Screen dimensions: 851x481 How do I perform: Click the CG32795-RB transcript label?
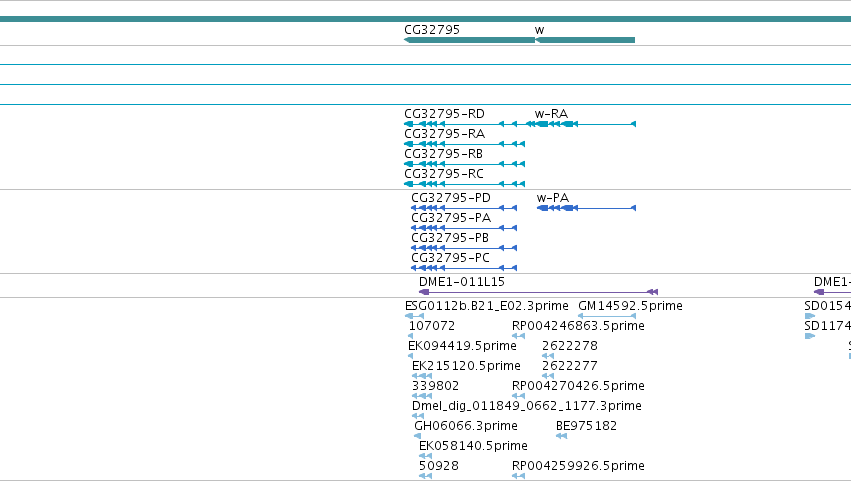443,154
